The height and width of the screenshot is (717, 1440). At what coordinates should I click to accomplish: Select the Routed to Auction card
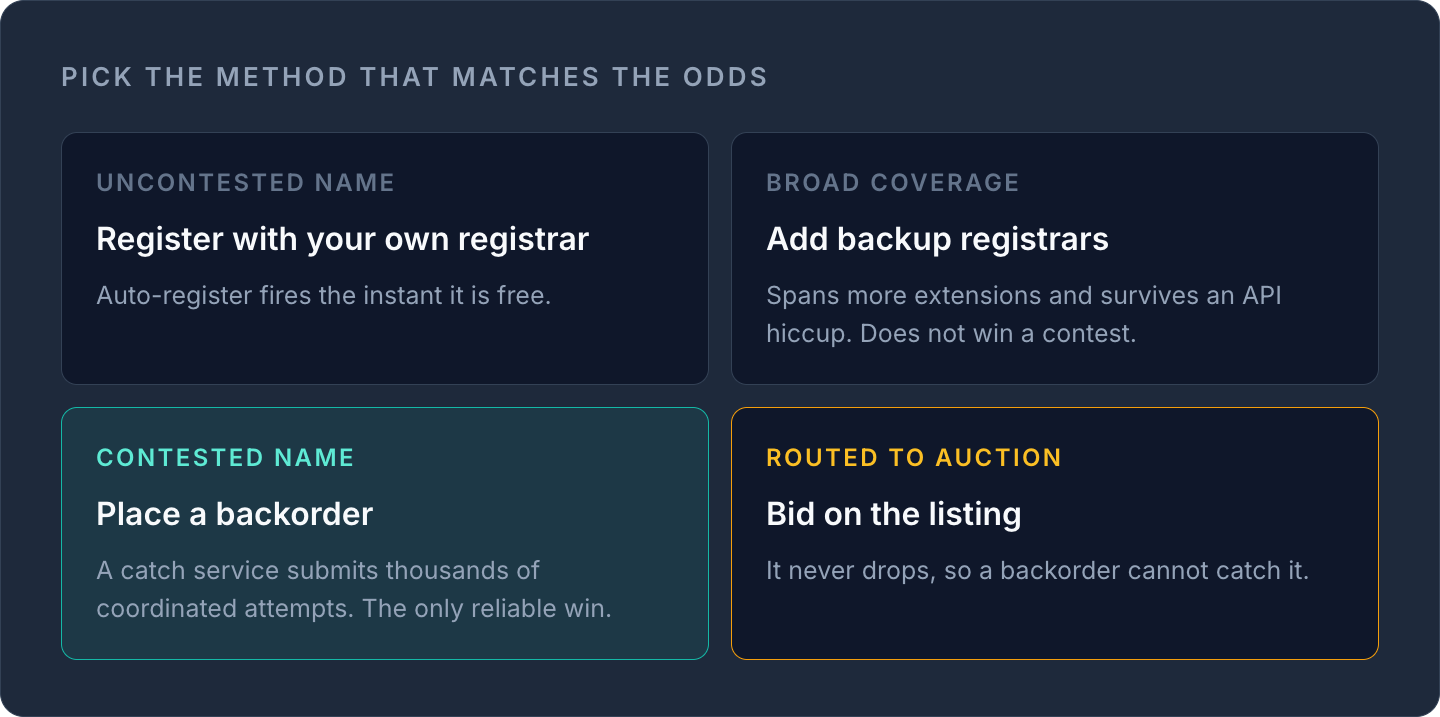coord(1055,533)
